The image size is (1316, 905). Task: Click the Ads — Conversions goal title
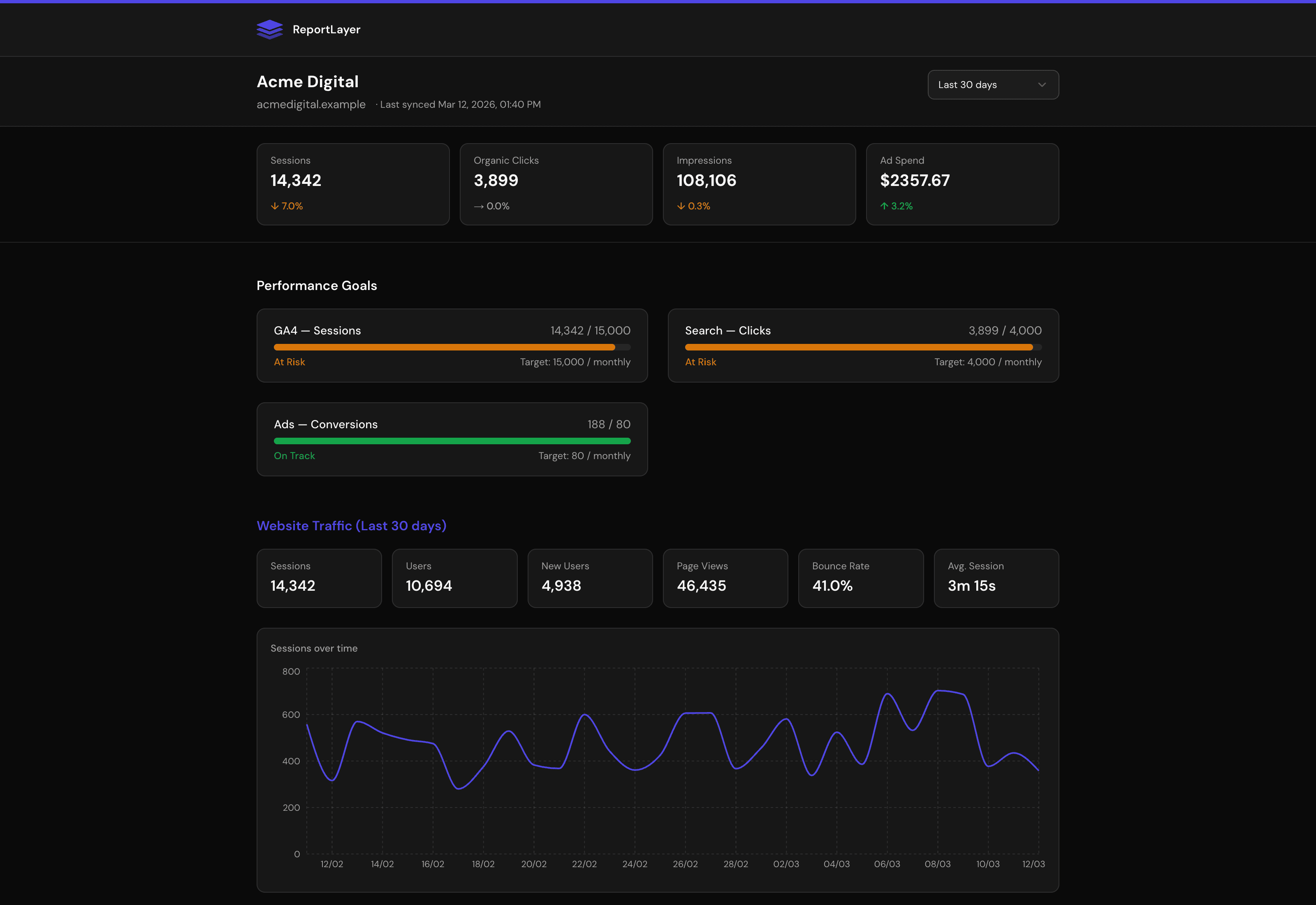[326, 424]
